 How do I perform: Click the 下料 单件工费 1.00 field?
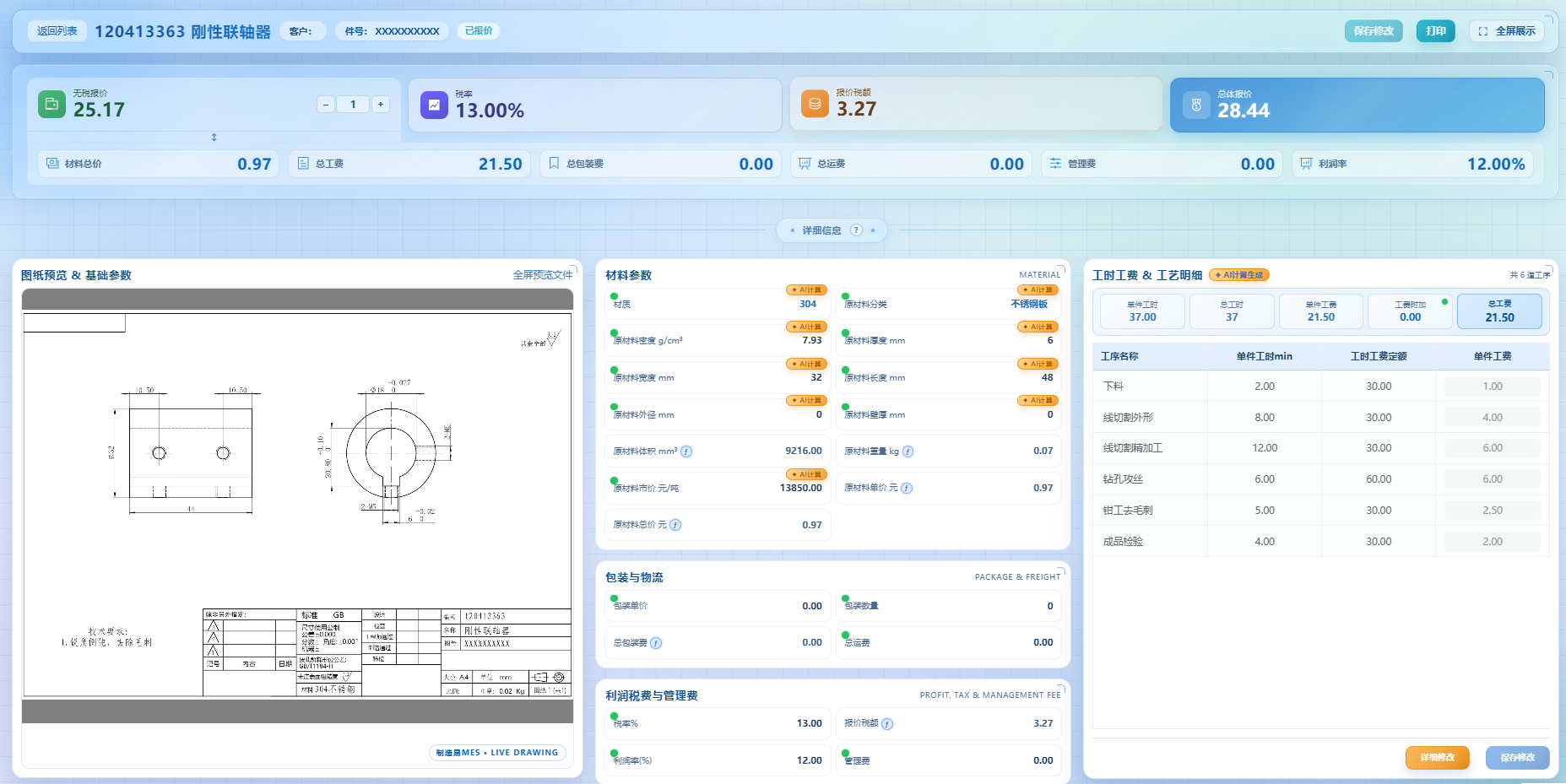1492,387
